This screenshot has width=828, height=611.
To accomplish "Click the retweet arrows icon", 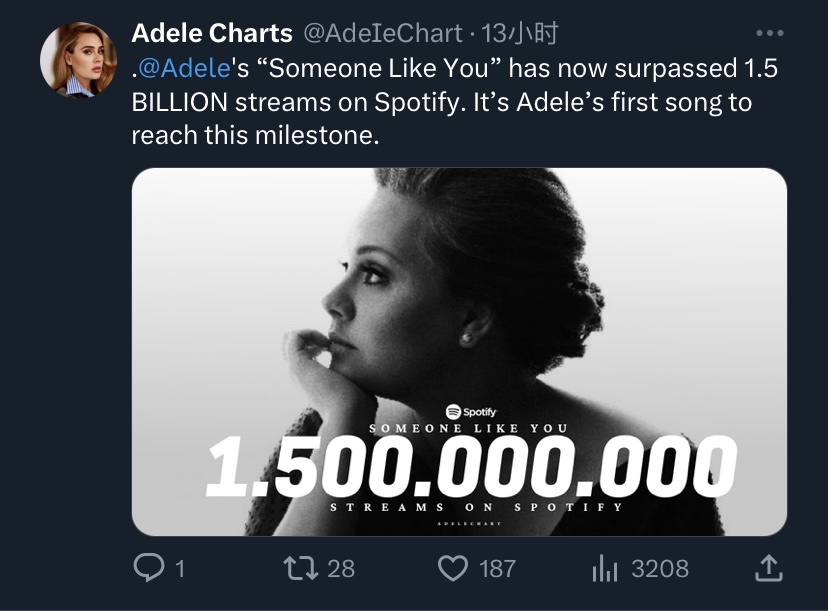I will 300,568.
